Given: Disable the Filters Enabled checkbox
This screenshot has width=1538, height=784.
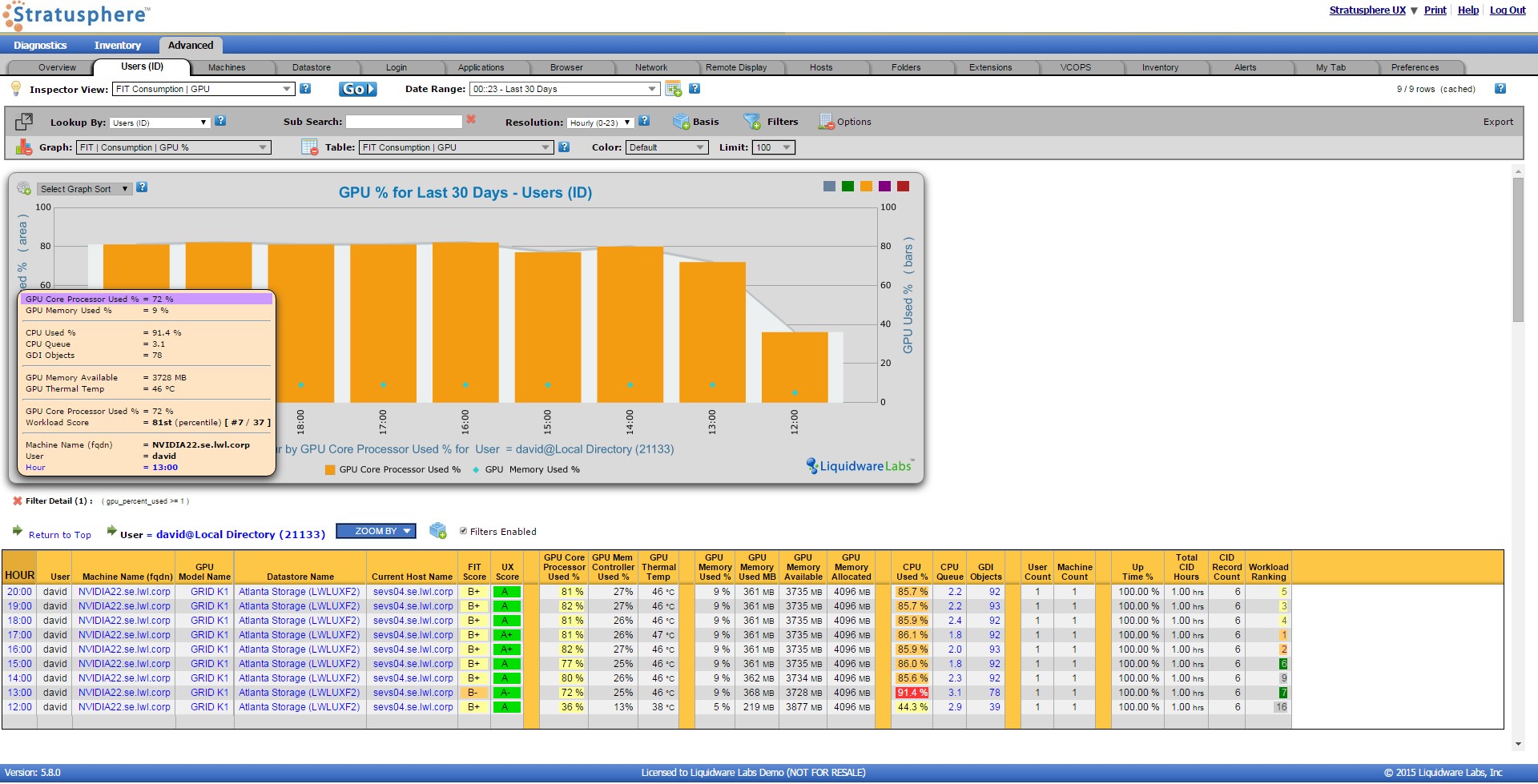Looking at the screenshot, I should [463, 531].
